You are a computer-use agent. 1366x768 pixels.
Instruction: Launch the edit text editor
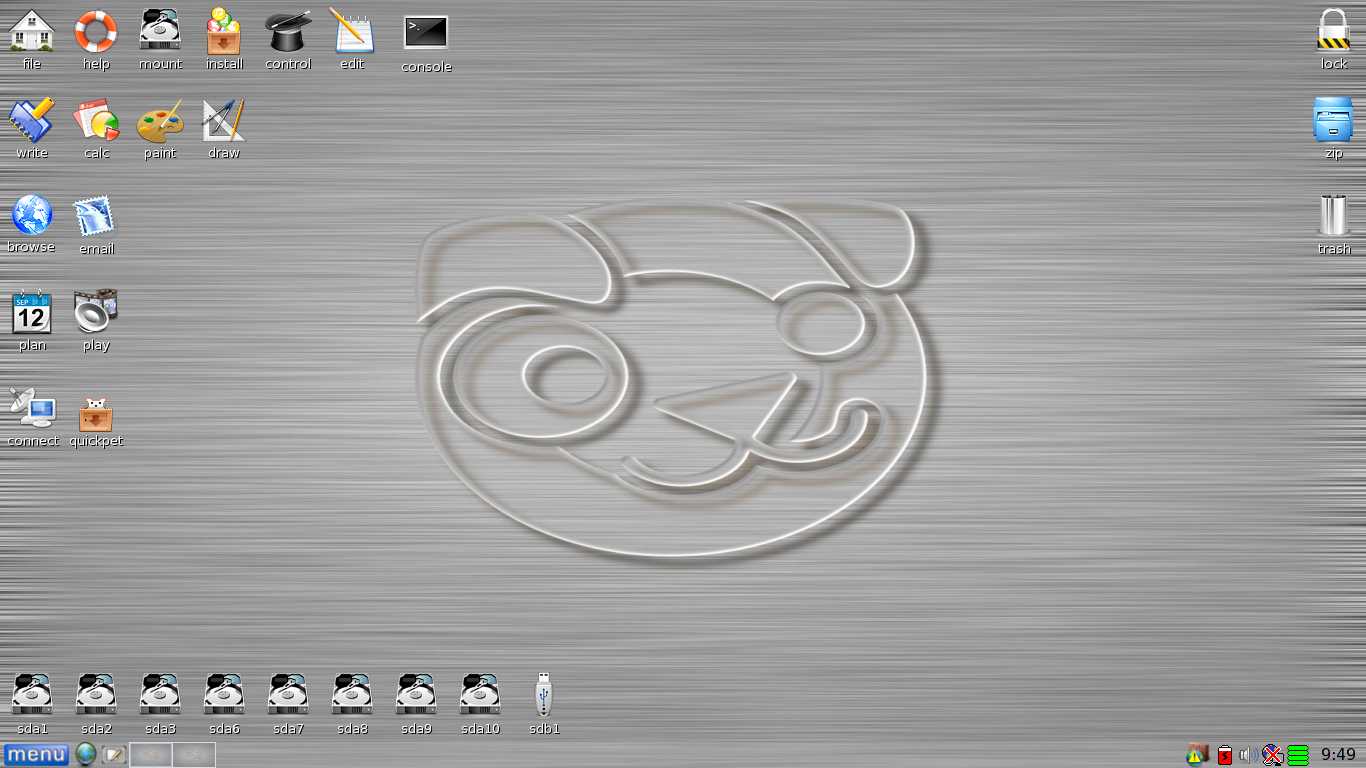pos(352,31)
